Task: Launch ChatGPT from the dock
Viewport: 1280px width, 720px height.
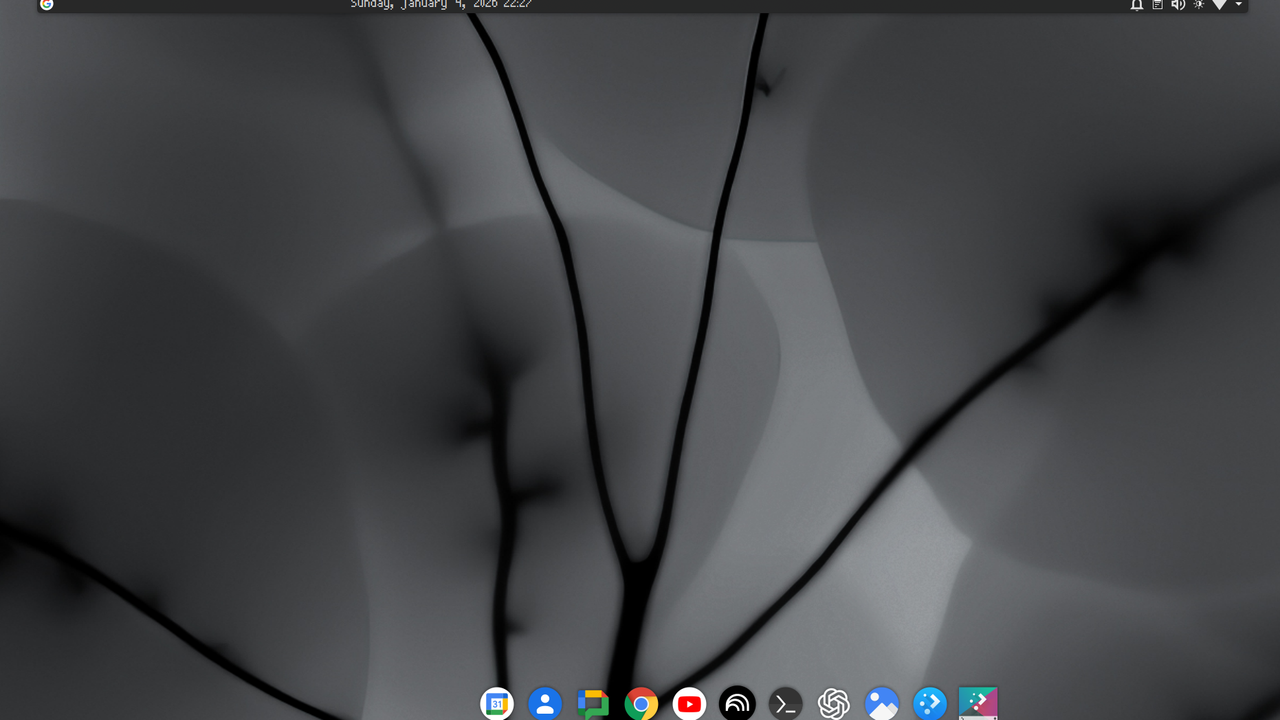Action: pyautogui.click(x=833, y=703)
